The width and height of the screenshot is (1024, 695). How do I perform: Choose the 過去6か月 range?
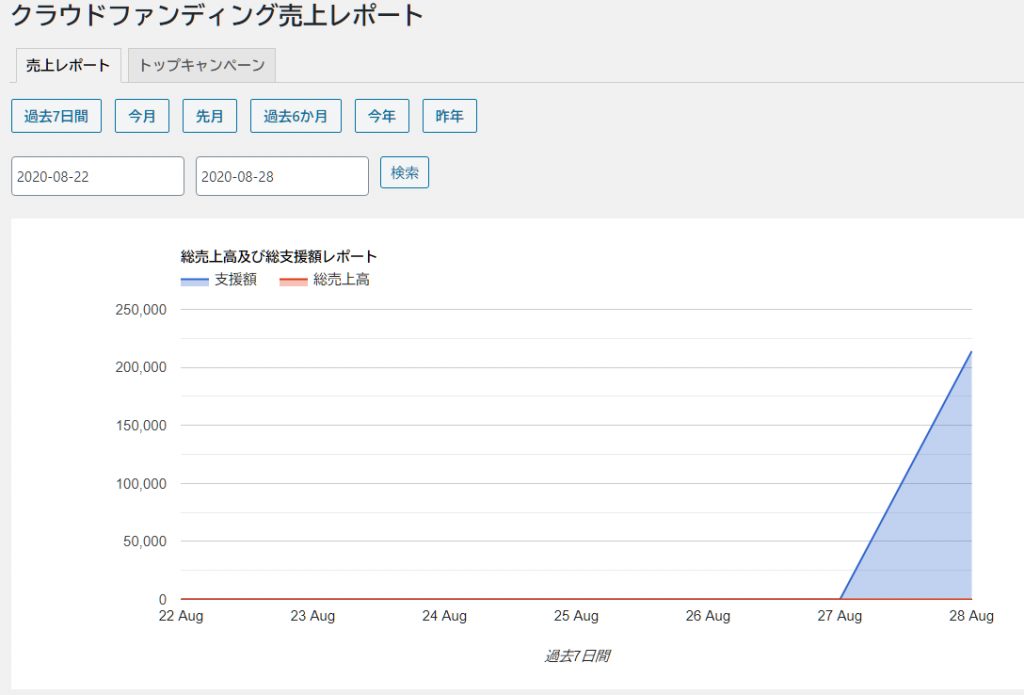click(296, 116)
